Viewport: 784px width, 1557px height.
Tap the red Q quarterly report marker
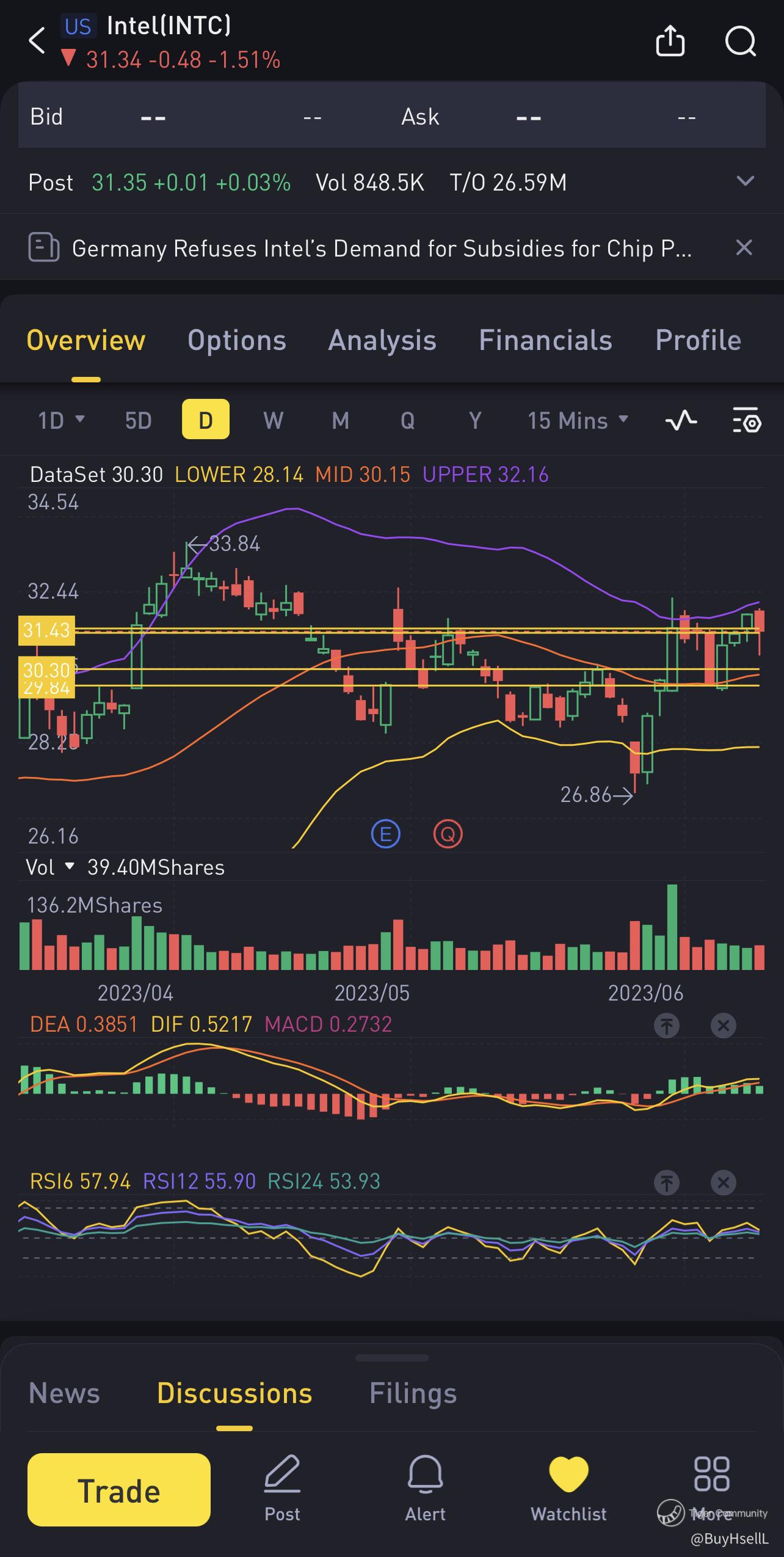point(448,834)
